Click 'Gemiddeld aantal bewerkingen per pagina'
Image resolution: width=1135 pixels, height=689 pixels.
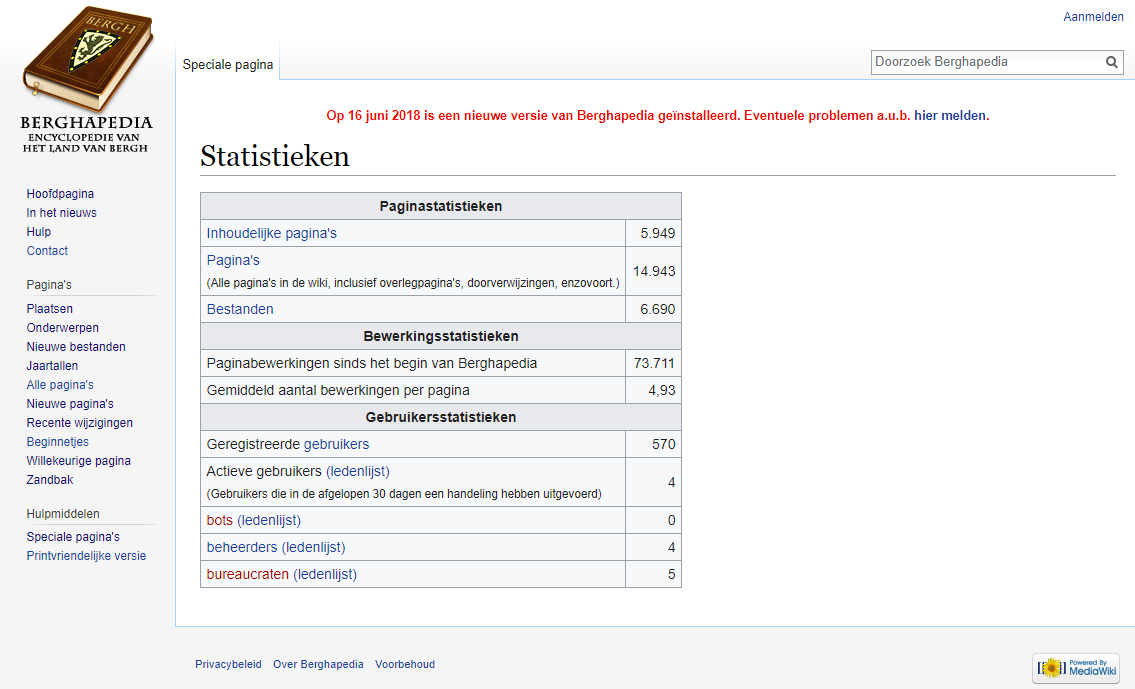point(338,390)
